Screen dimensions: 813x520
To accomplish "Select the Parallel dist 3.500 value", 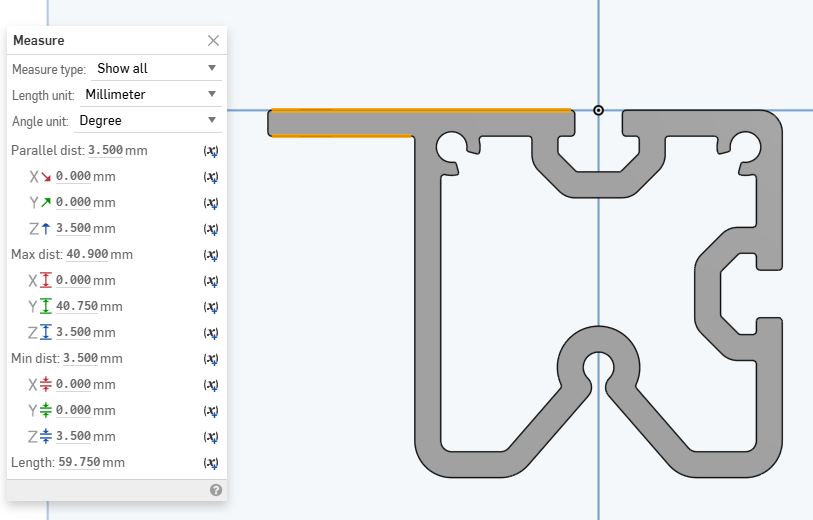I will click(x=105, y=151).
